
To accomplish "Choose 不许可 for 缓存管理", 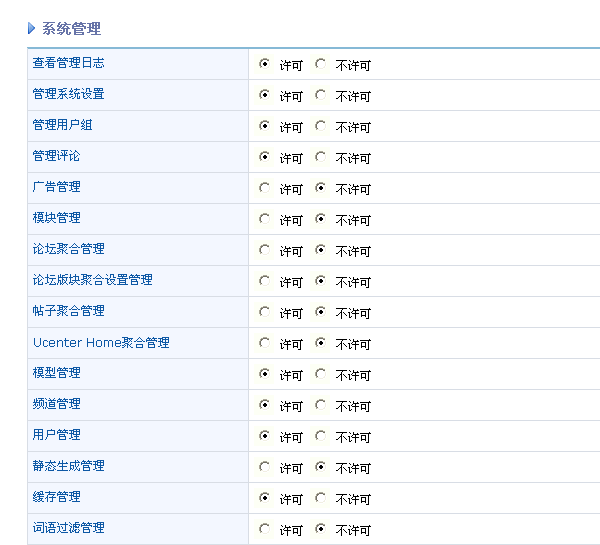I will click(320, 498).
